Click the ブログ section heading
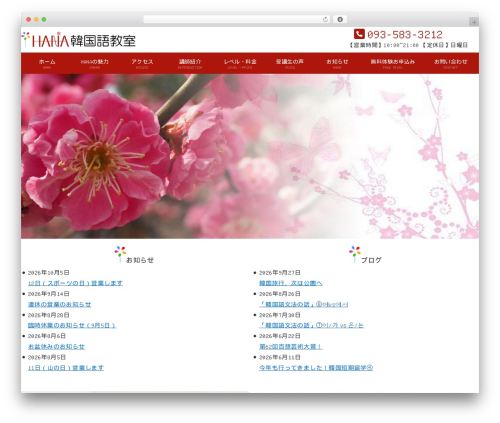Screen dimensions: 500x423 click(x=371, y=260)
